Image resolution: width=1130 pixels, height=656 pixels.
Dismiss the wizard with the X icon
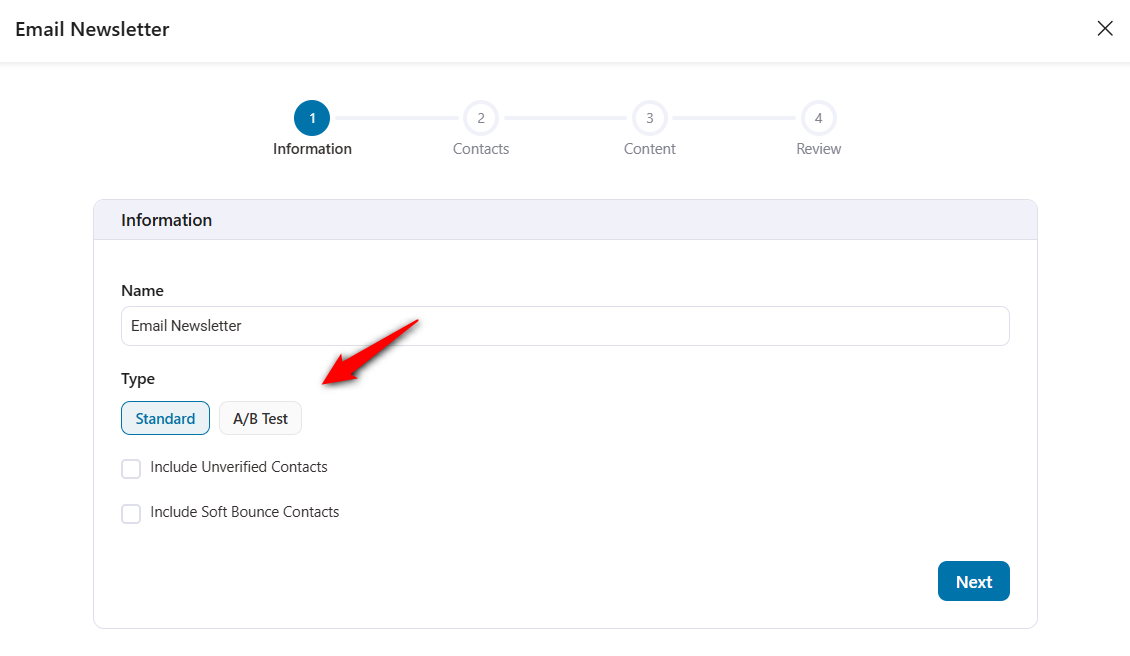[1105, 28]
